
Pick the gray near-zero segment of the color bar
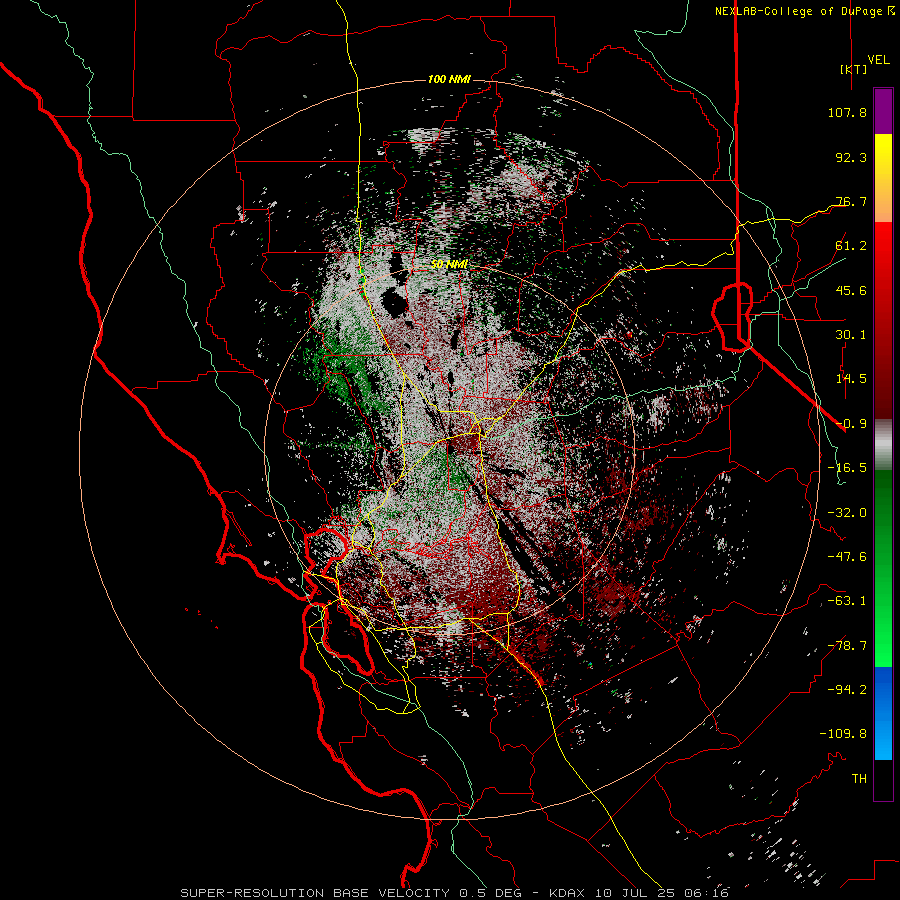[x=883, y=443]
